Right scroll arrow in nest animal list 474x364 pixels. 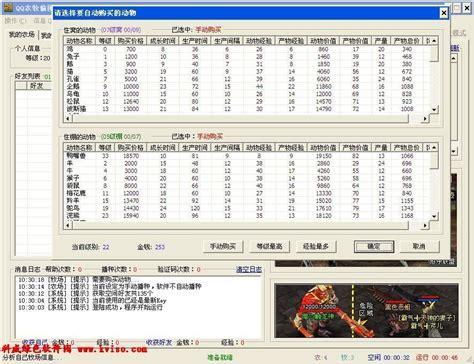tap(425, 119)
